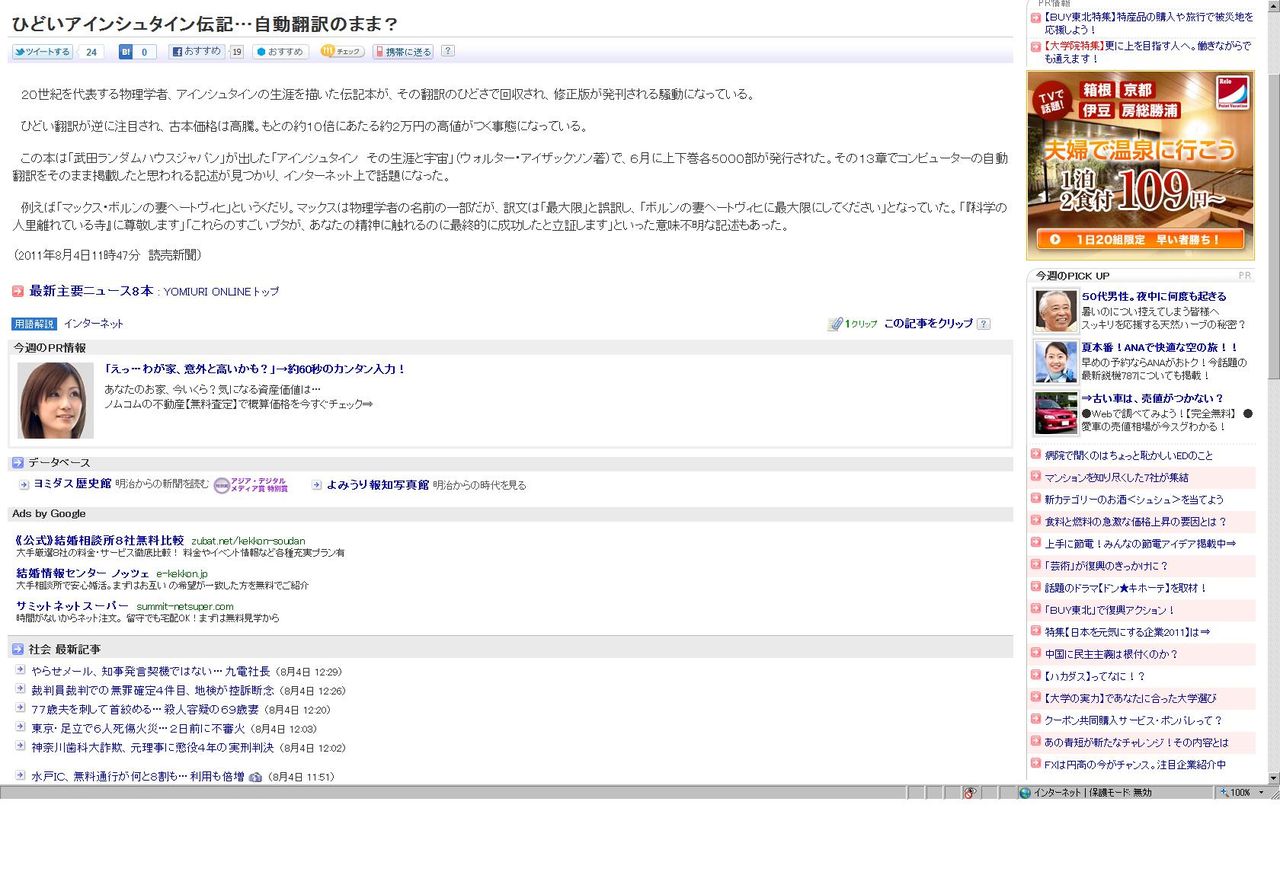1280x891 pixels.
Task: Click この記事をクリップ link
Action: pyautogui.click(x=928, y=324)
